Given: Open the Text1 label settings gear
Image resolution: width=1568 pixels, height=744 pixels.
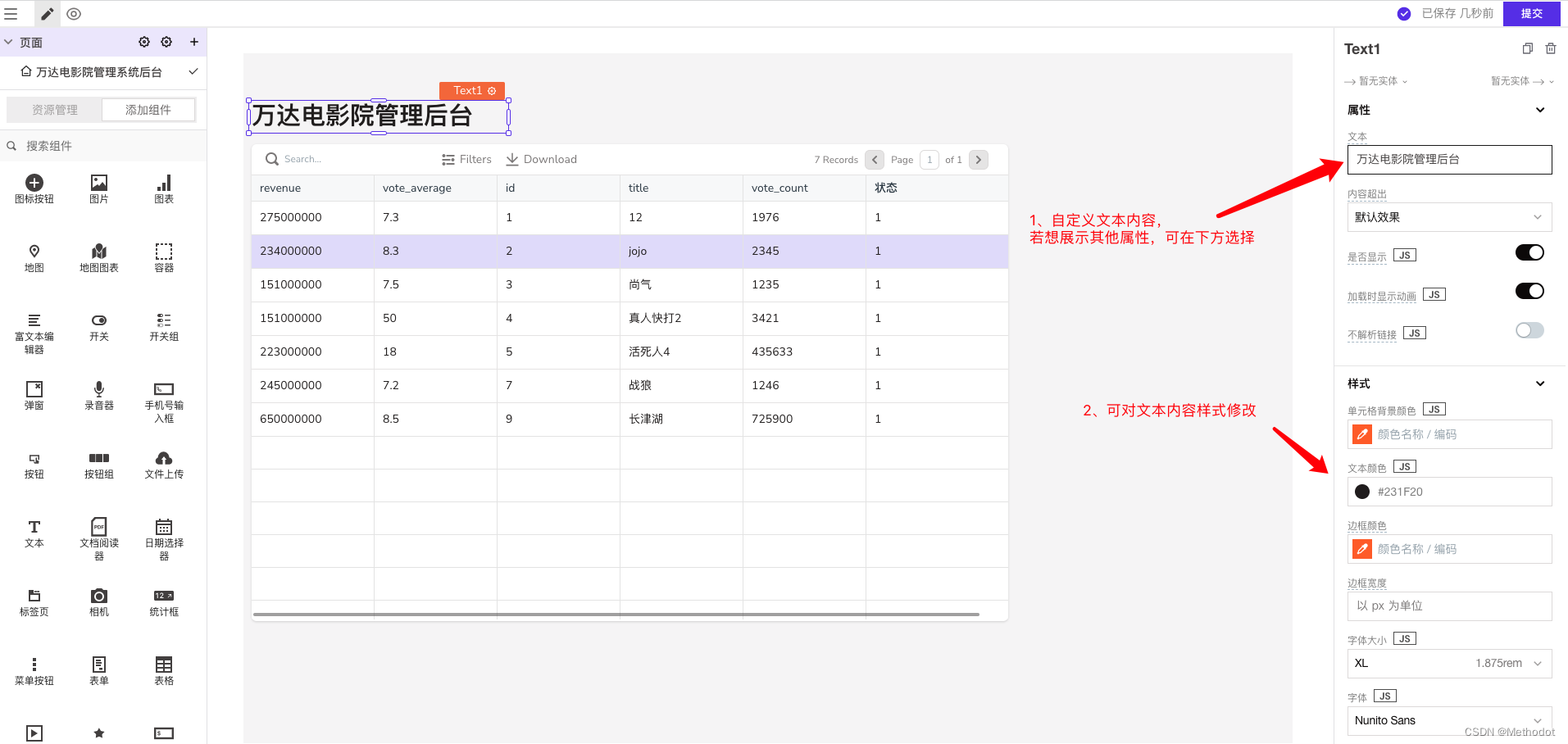Looking at the screenshot, I should (x=492, y=91).
